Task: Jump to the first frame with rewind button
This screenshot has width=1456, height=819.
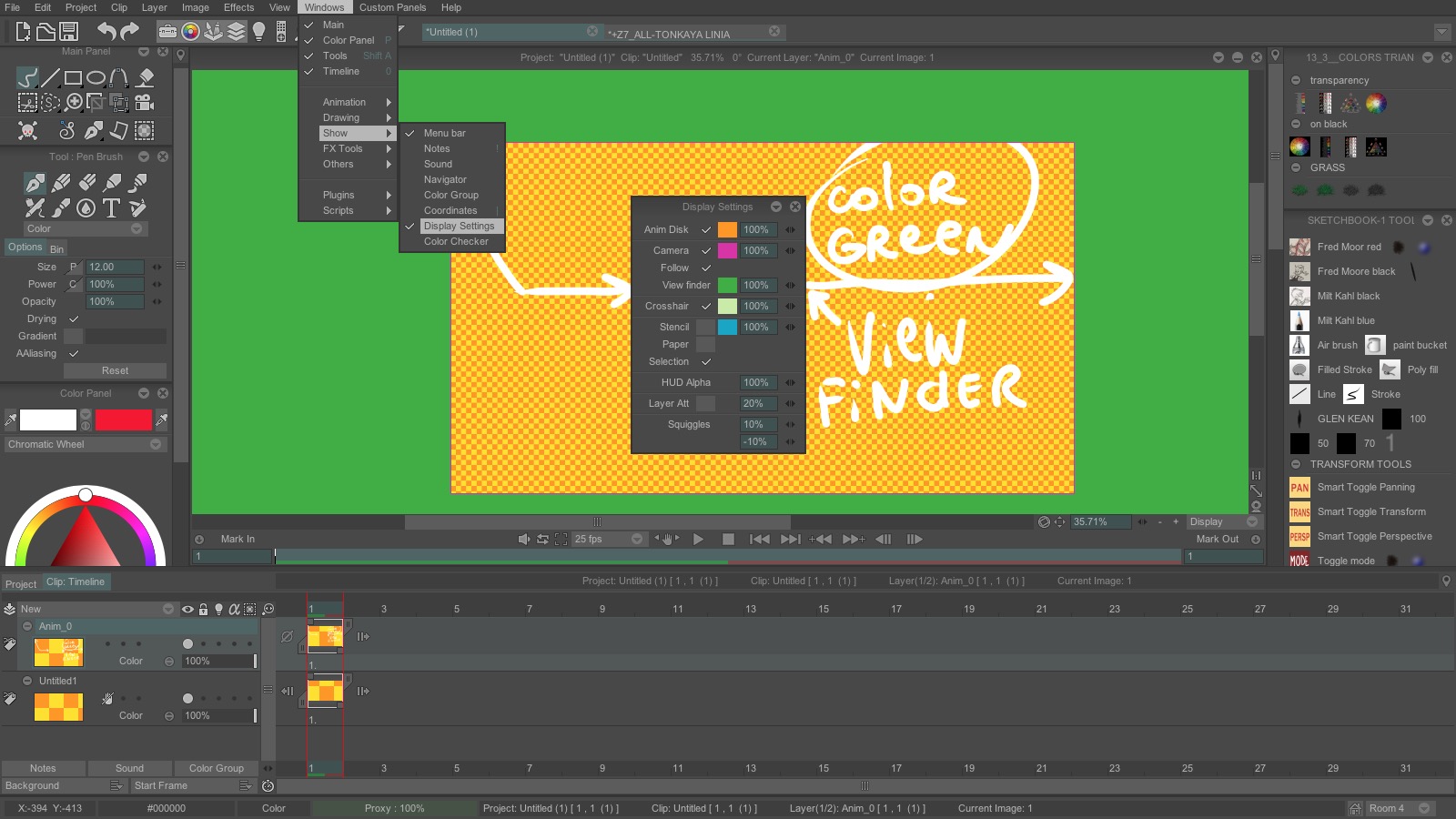Action: pos(760,539)
